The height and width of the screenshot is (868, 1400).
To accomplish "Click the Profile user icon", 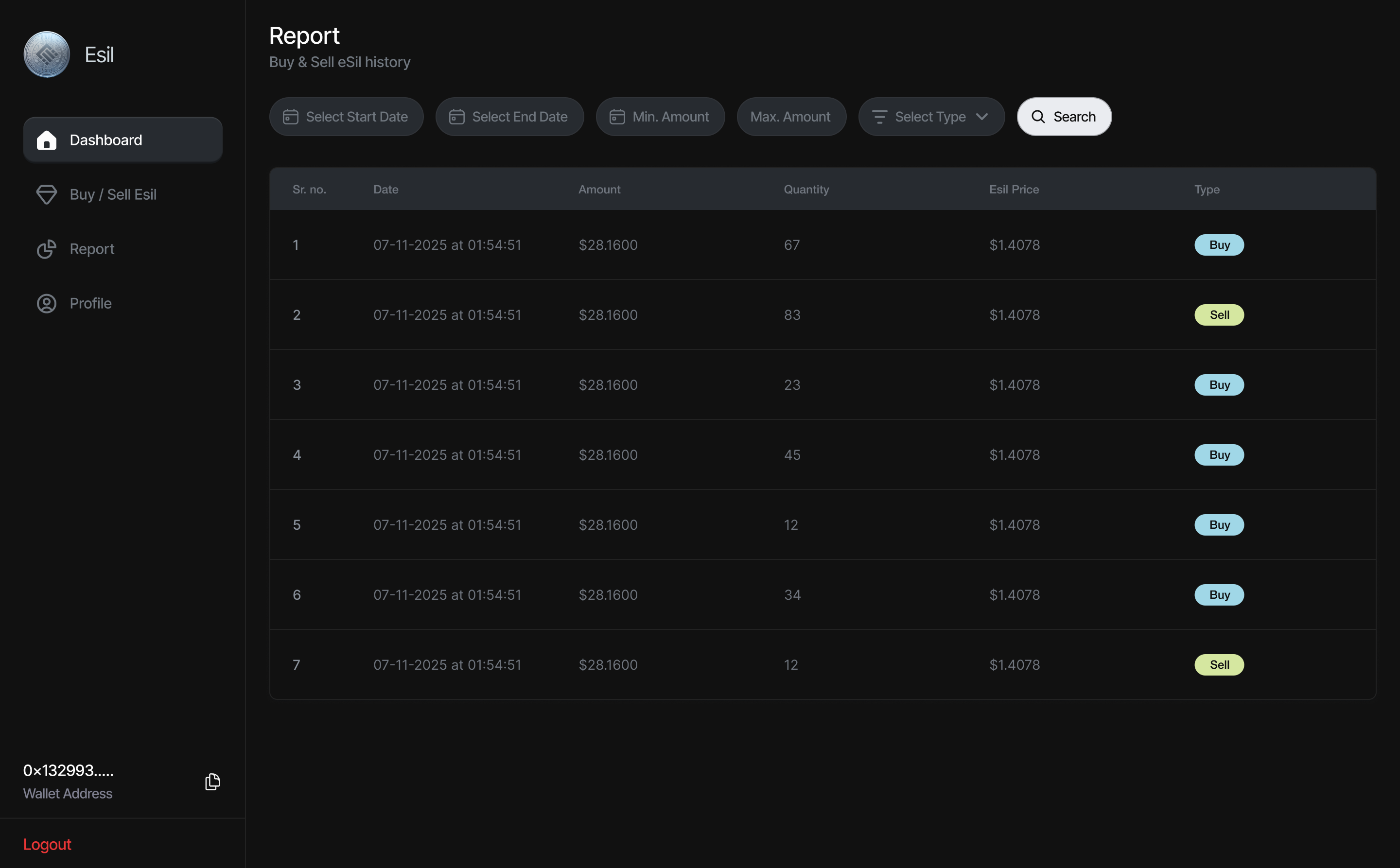I will (x=47, y=303).
